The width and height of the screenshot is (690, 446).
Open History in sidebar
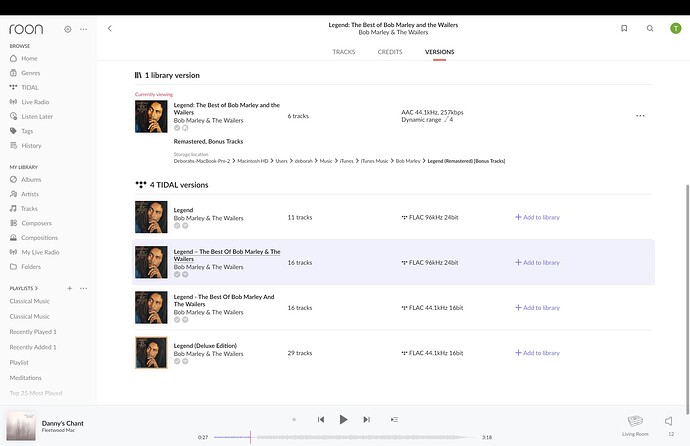26,146
